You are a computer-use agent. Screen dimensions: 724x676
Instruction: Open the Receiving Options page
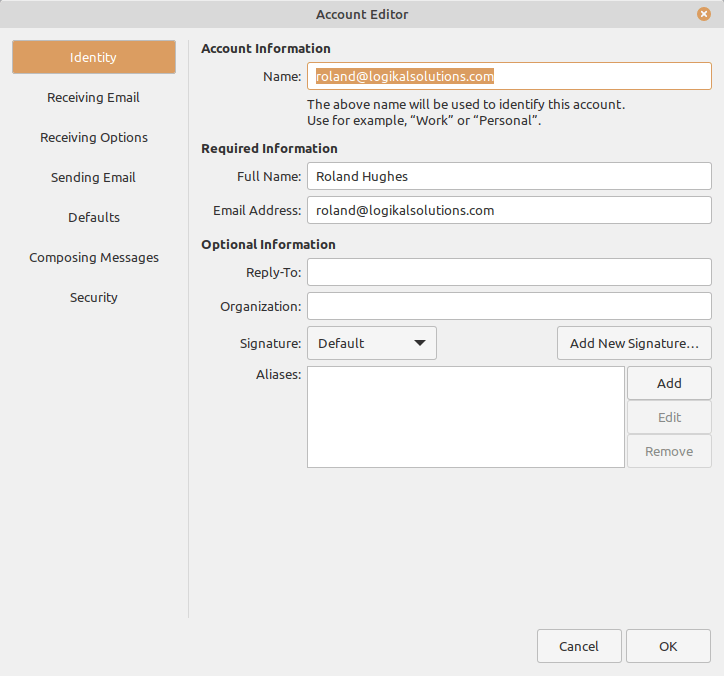[93, 137]
